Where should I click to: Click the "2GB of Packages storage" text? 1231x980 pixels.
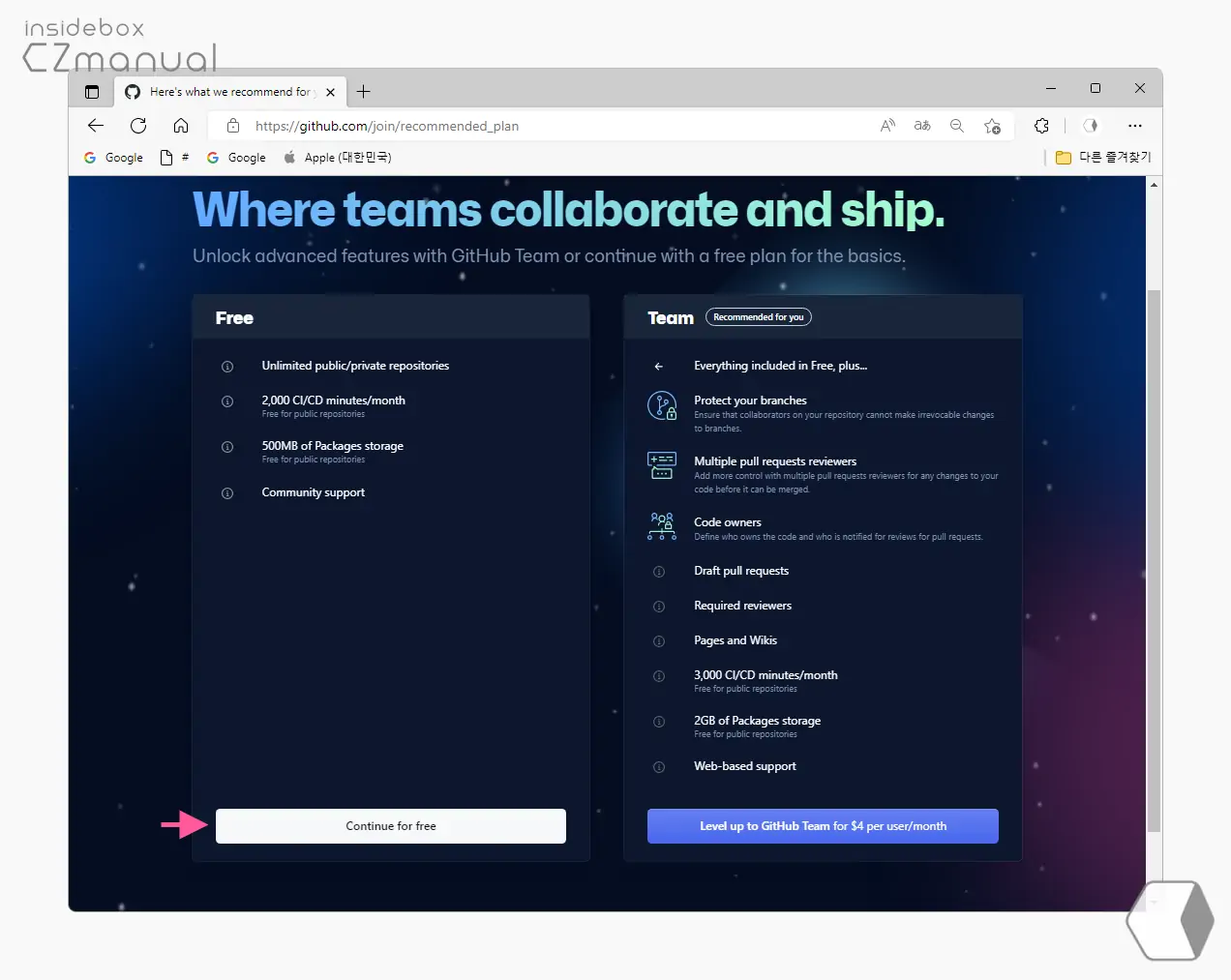[x=757, y=721]
